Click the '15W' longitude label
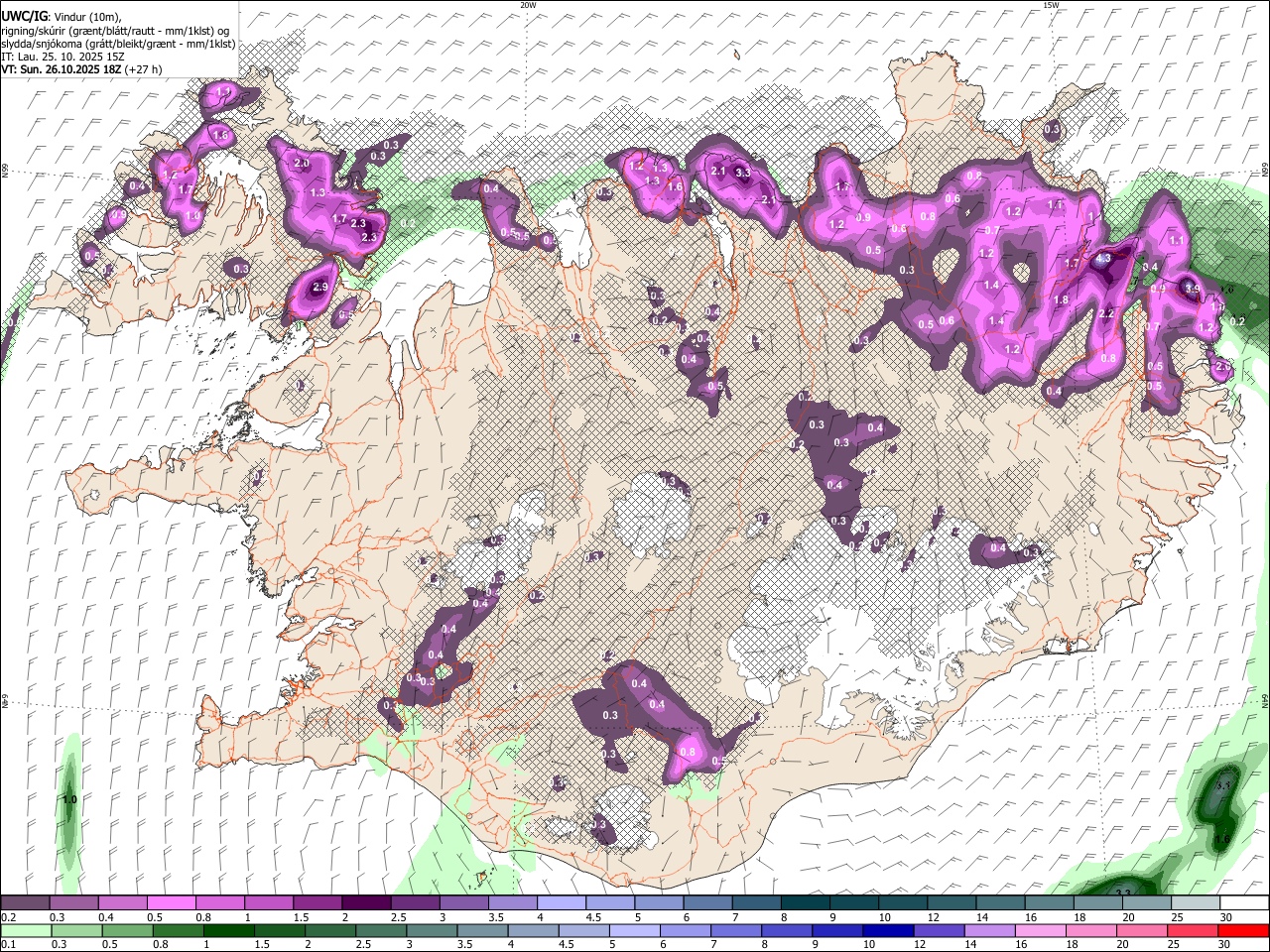The width and height of the screenshot is (1270, 952). coord(1051,5)
